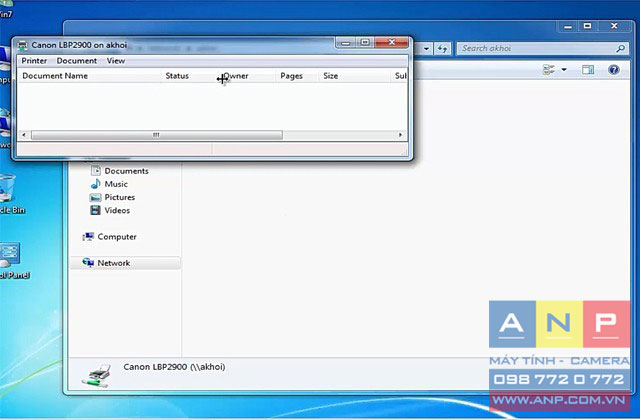Select Videos library in navigation pane
This screenshot has height=420, width=640.
tap(117, 211)
